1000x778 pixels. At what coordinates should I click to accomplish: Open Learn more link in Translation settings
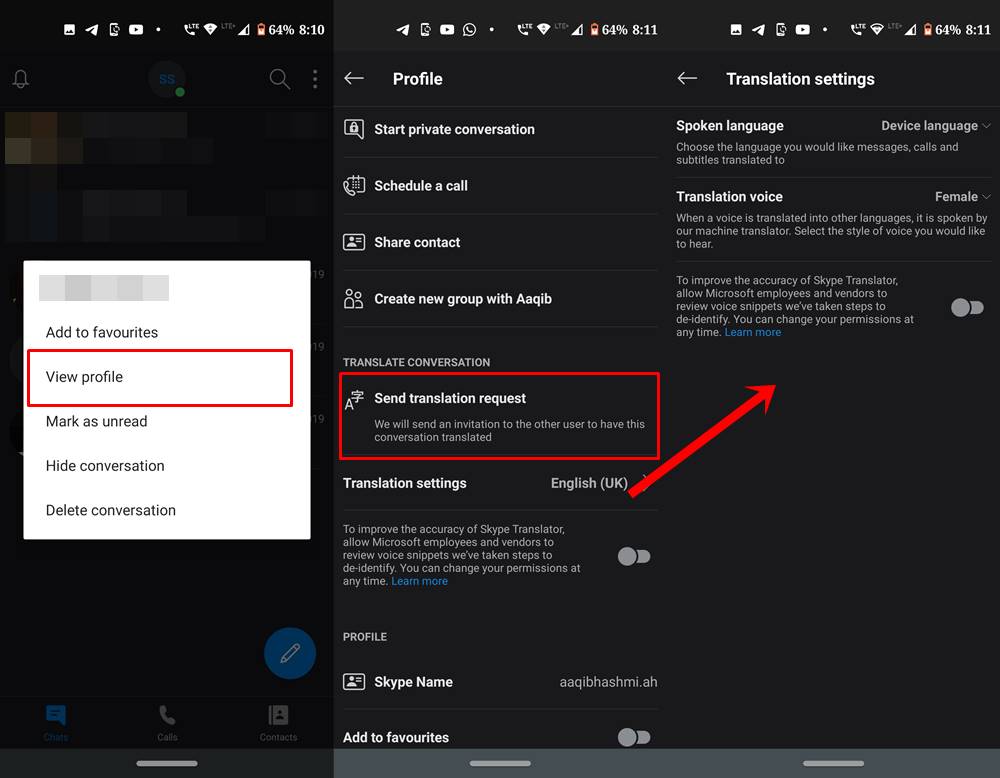pos(753,332)
